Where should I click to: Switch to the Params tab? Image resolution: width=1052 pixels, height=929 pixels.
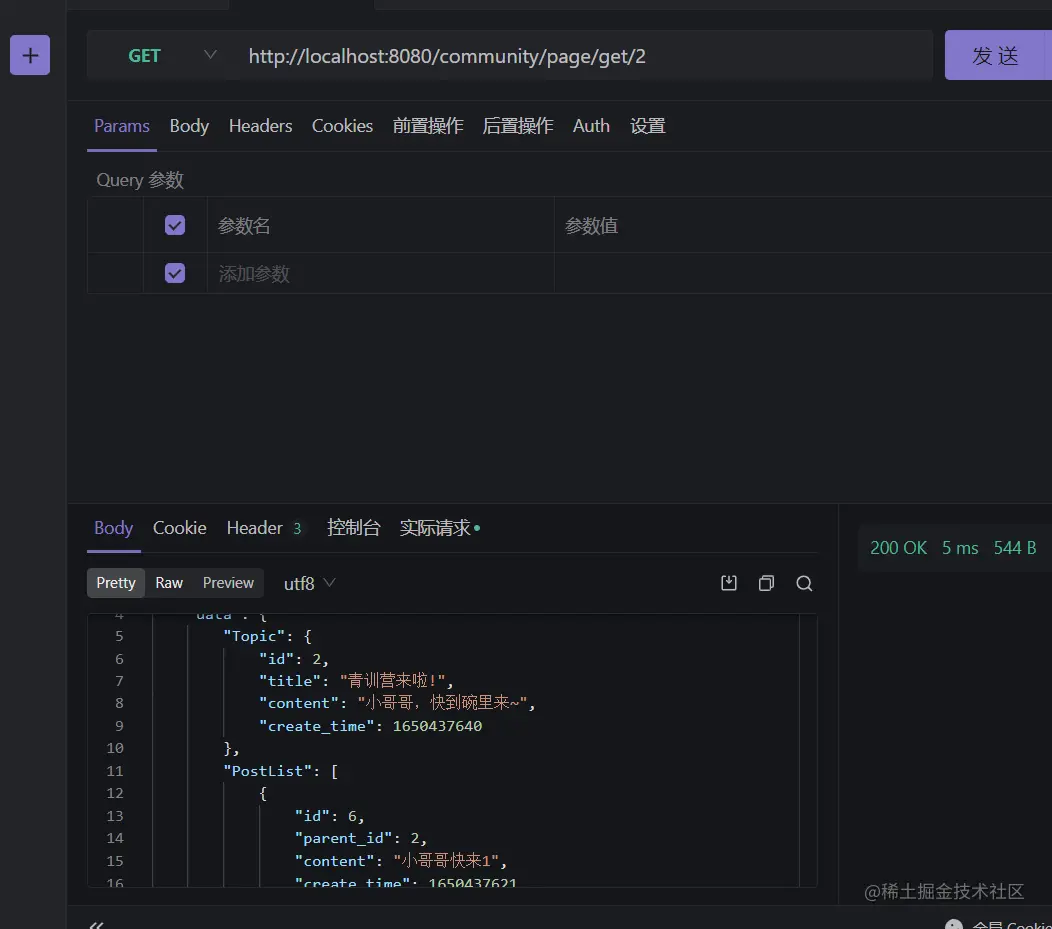121,126
